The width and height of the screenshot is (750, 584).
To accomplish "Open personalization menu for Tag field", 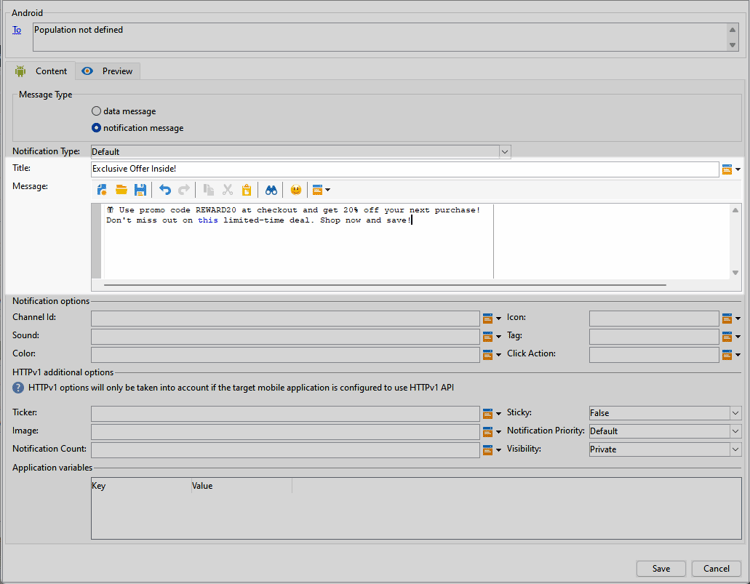I will point(731,336).
